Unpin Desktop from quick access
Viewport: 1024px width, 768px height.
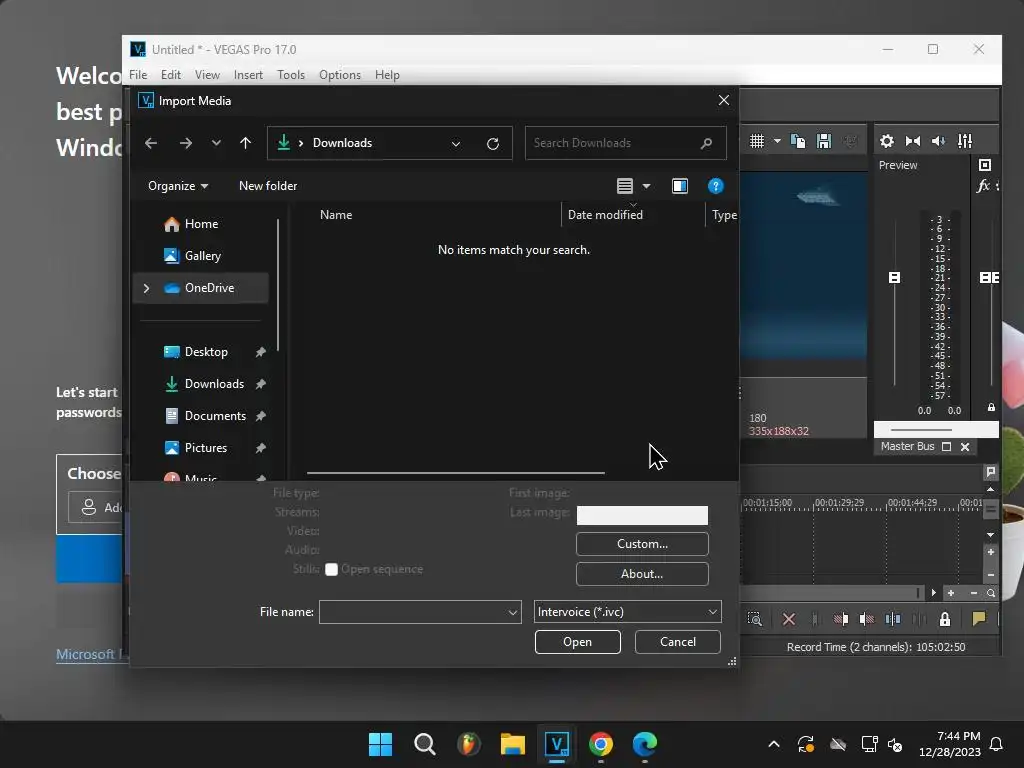coord(261,352)
